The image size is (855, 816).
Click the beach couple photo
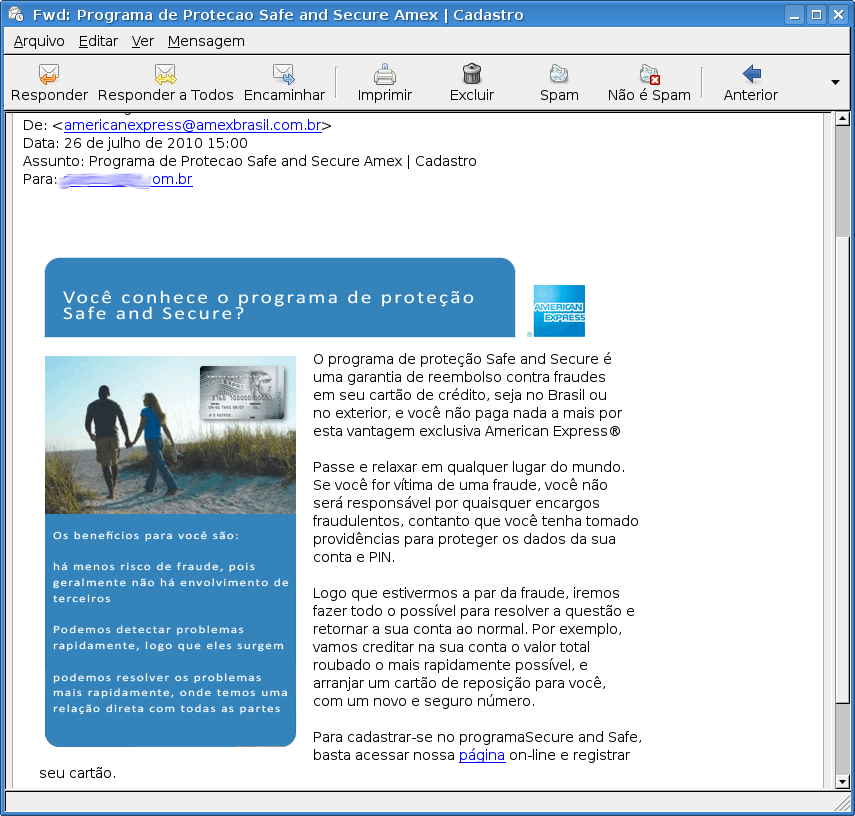[x=170, y=435]
